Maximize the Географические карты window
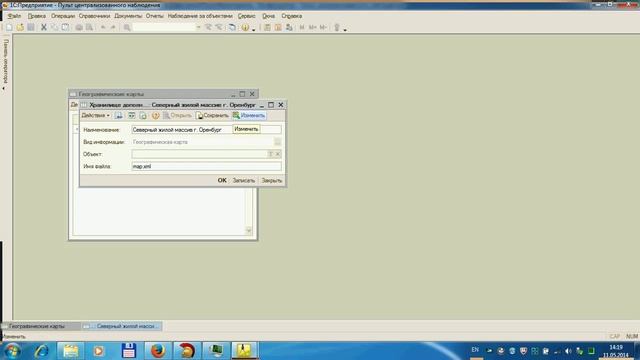Viewport: 640px width, 360px height. [x=242, y=94]
